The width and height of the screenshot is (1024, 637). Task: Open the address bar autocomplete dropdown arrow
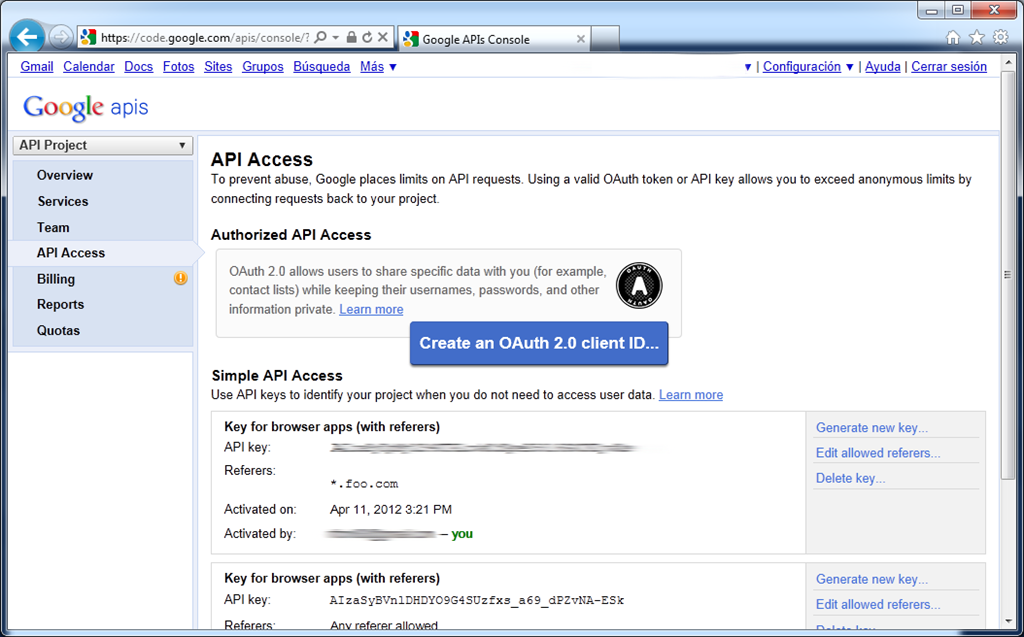pos(336,37)
